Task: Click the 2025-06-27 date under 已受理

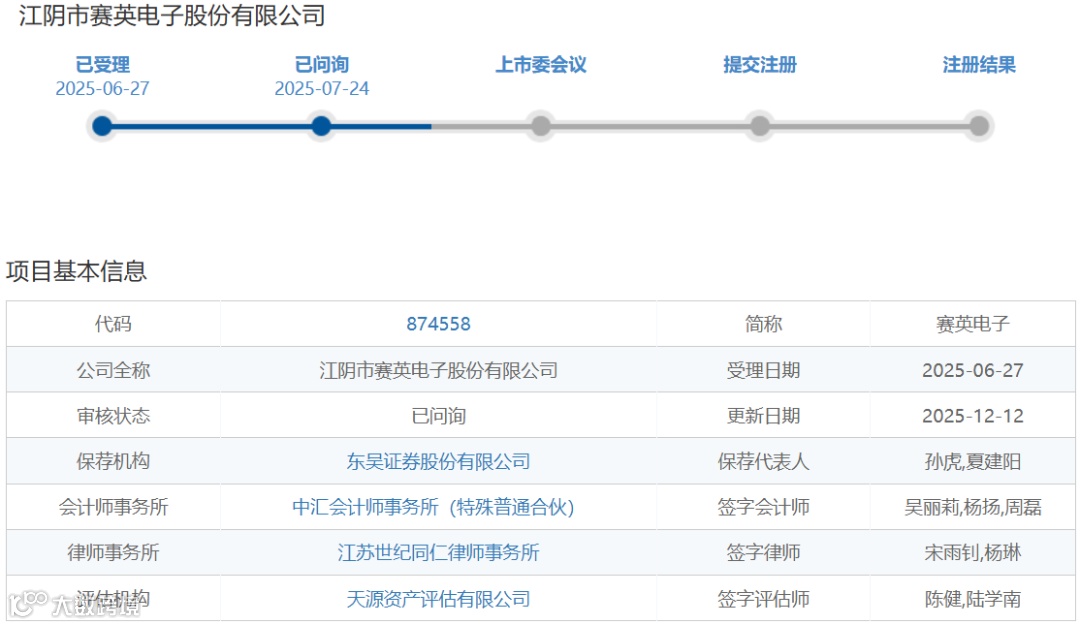Action: coord(102,89)
